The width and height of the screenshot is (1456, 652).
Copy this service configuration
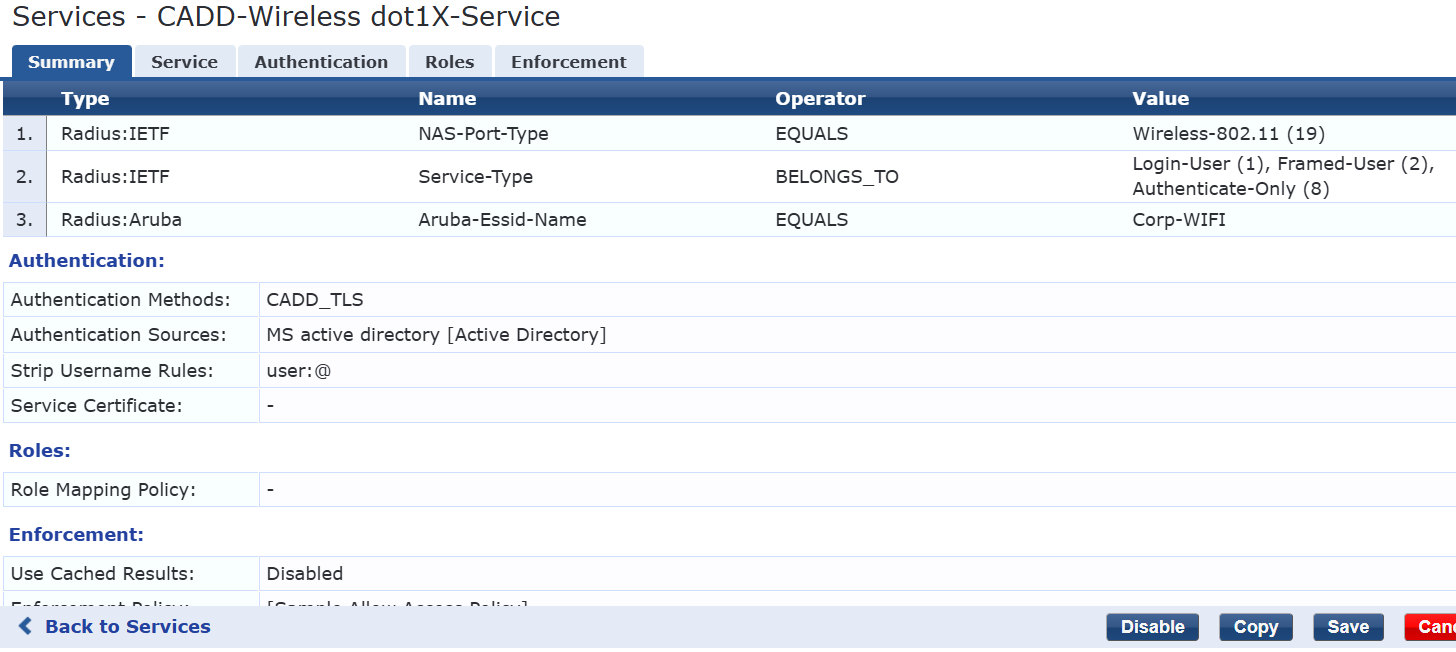tap(1255, 626)
